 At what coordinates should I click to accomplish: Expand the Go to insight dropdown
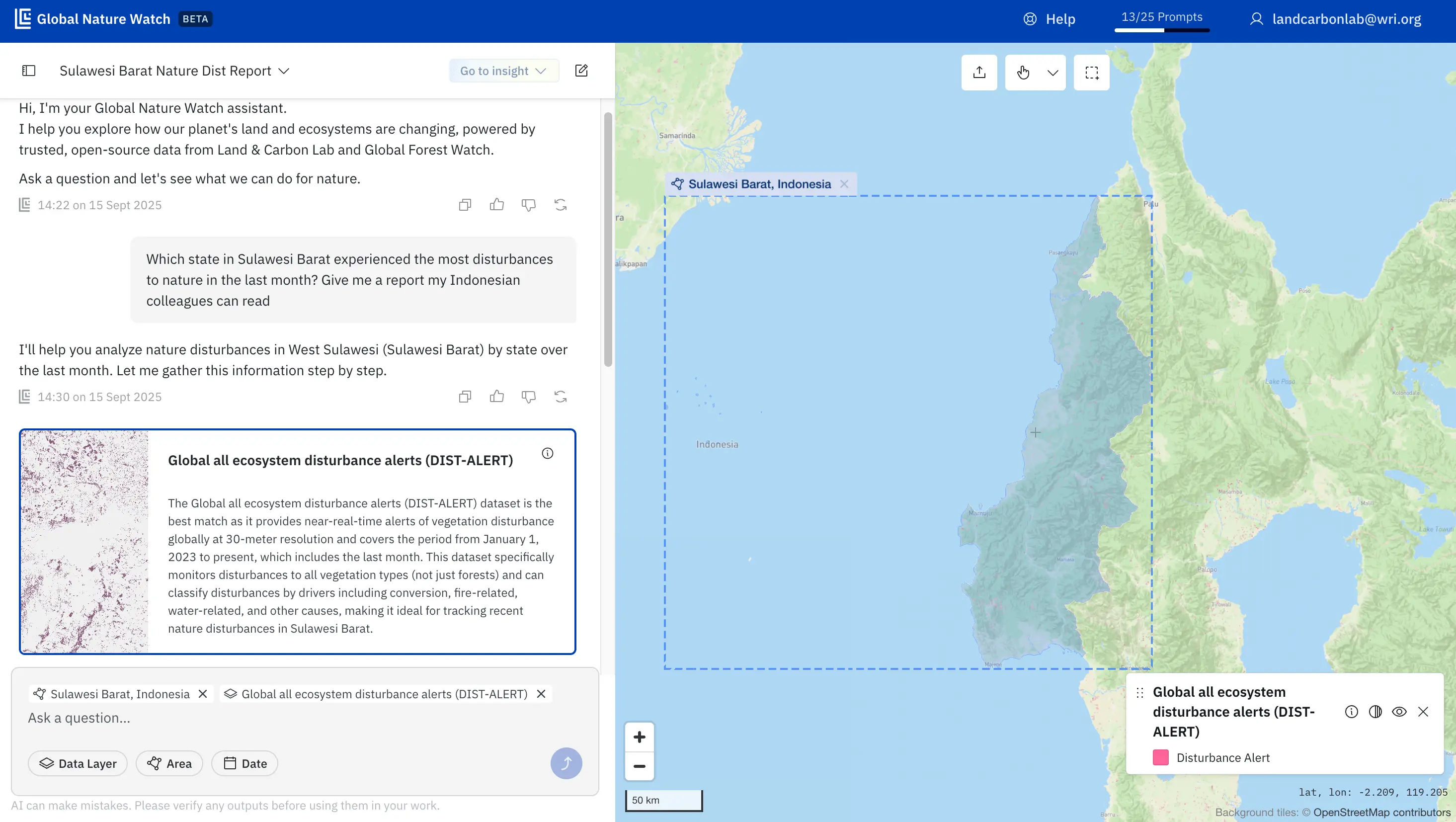click(503, 71)
